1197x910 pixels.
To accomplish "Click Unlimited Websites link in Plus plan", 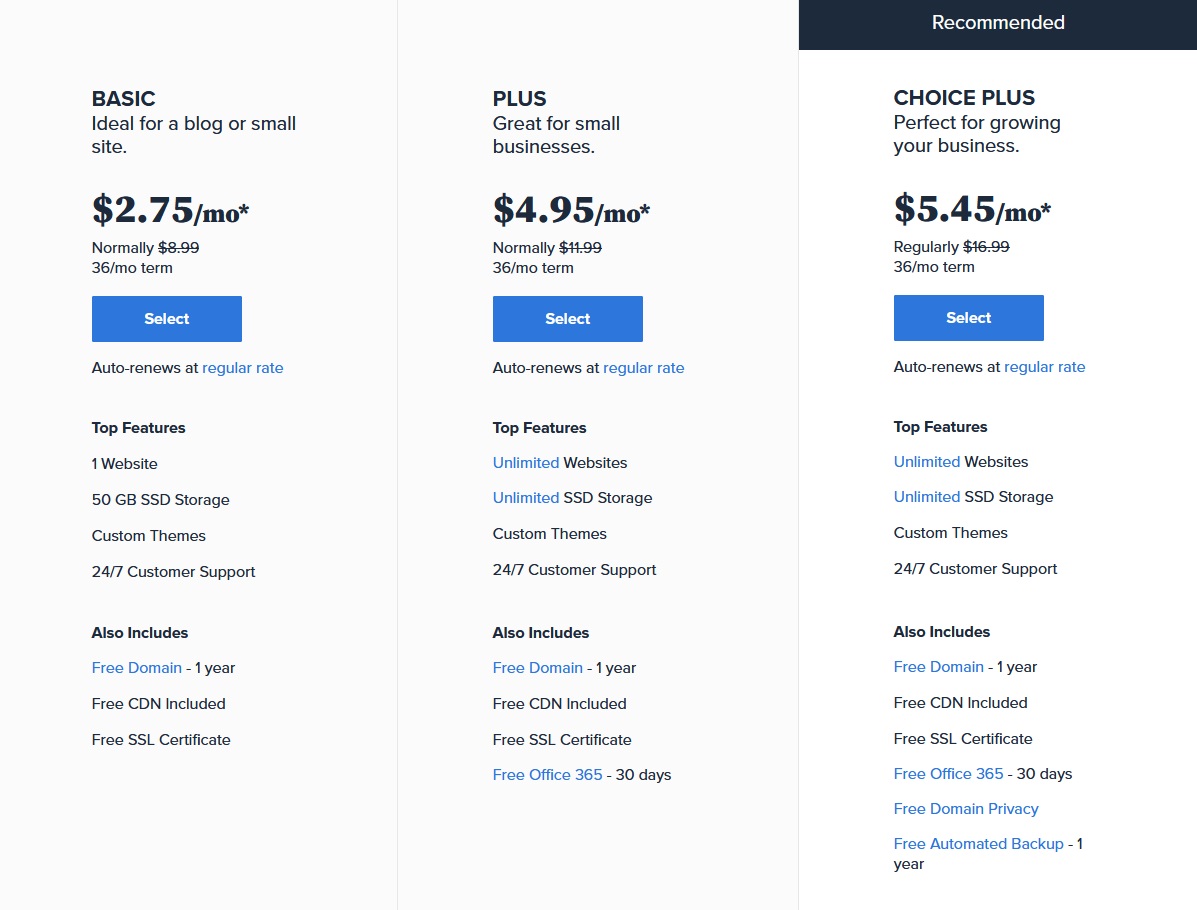I will pos(525,463).
